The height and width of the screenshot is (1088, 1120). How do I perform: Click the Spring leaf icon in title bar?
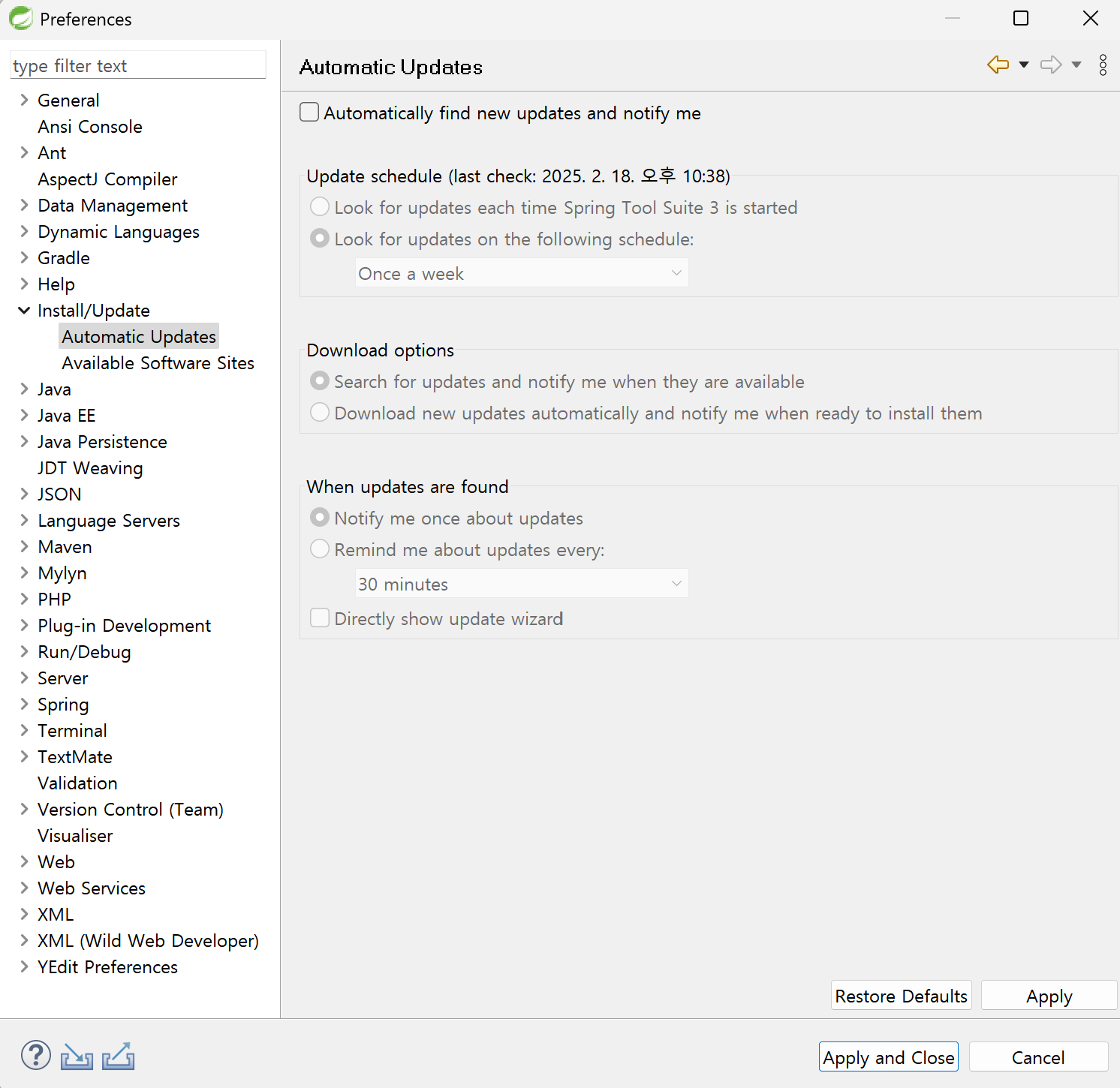tap(20, 18)
